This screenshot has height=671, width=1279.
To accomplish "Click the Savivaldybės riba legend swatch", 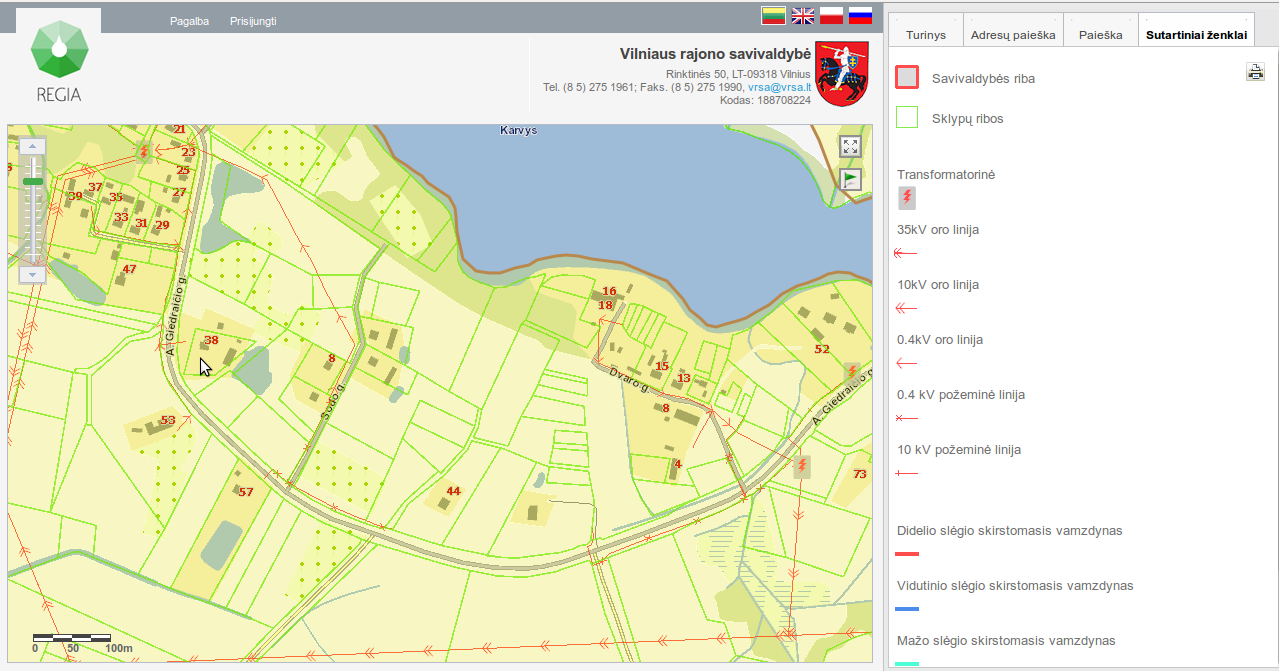I will (907, 77).
